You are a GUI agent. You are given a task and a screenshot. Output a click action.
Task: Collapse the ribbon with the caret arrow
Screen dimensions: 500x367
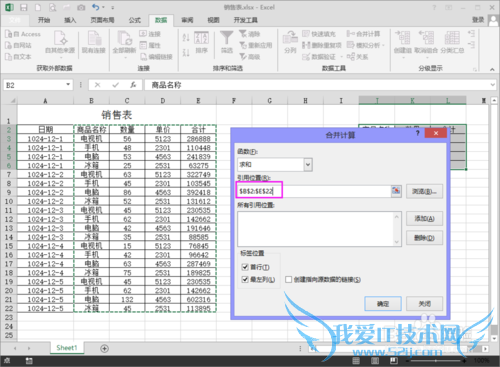[x=492, y=69]
